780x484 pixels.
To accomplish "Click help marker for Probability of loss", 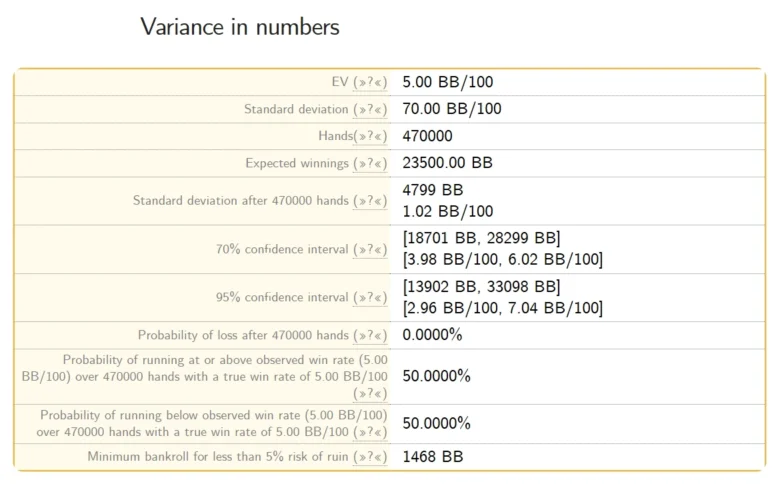I will 370,335.
